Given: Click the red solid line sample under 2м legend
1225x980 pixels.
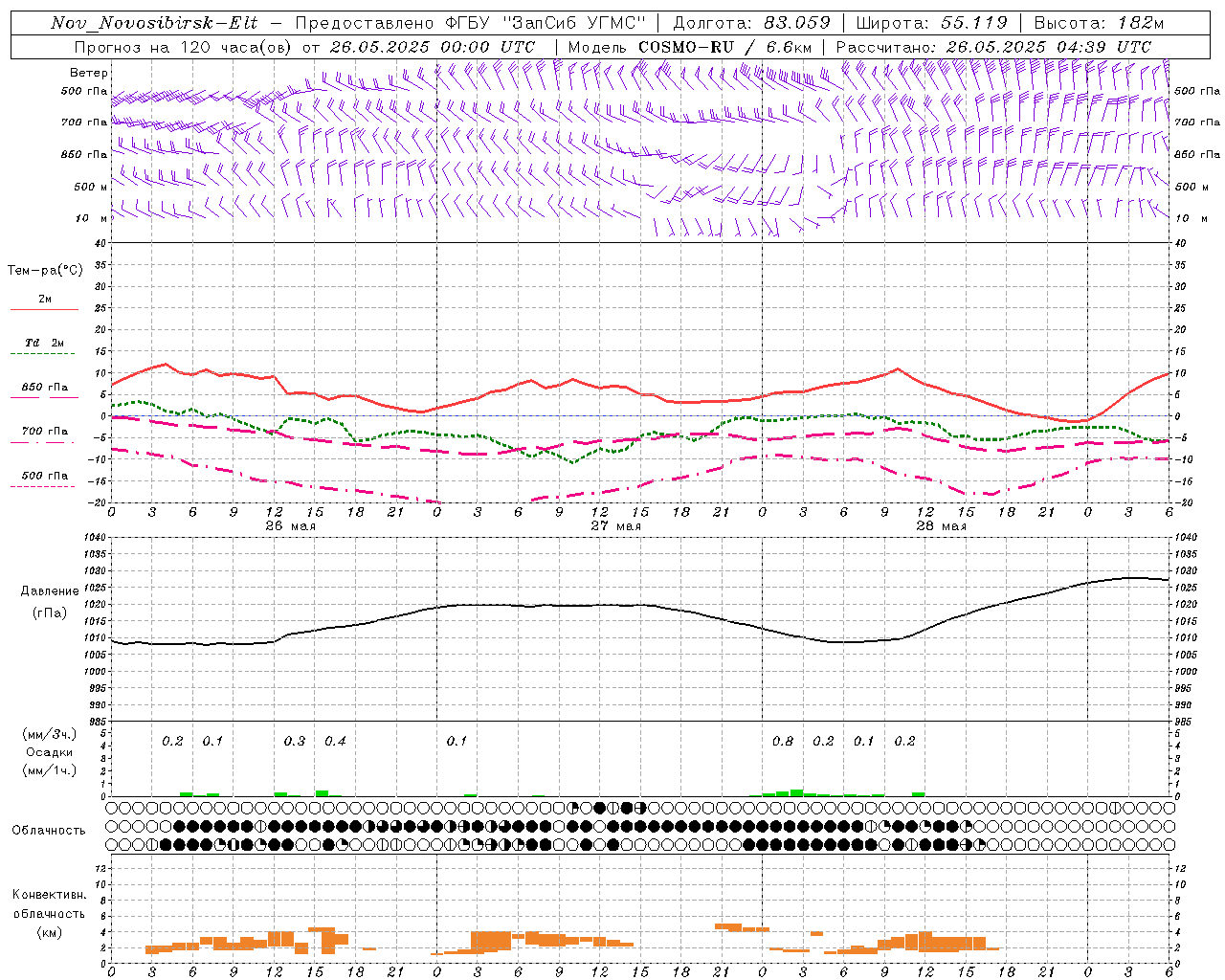Looking at the screenshot, I should pos(44,309).
